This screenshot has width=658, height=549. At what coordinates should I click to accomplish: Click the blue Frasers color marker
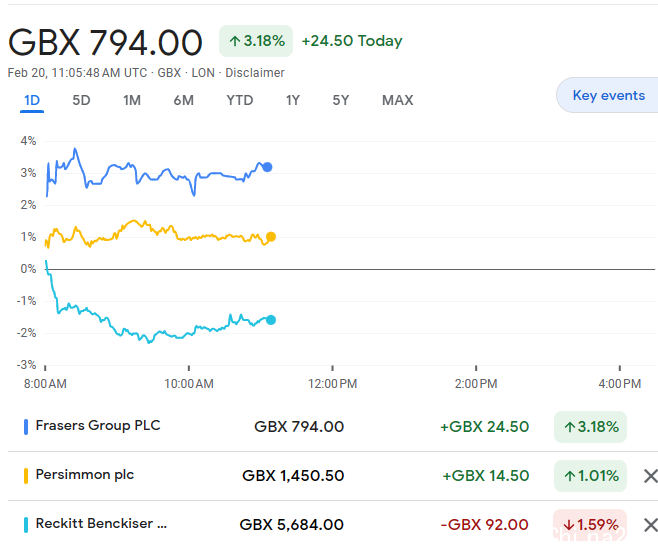pos(26,427)
